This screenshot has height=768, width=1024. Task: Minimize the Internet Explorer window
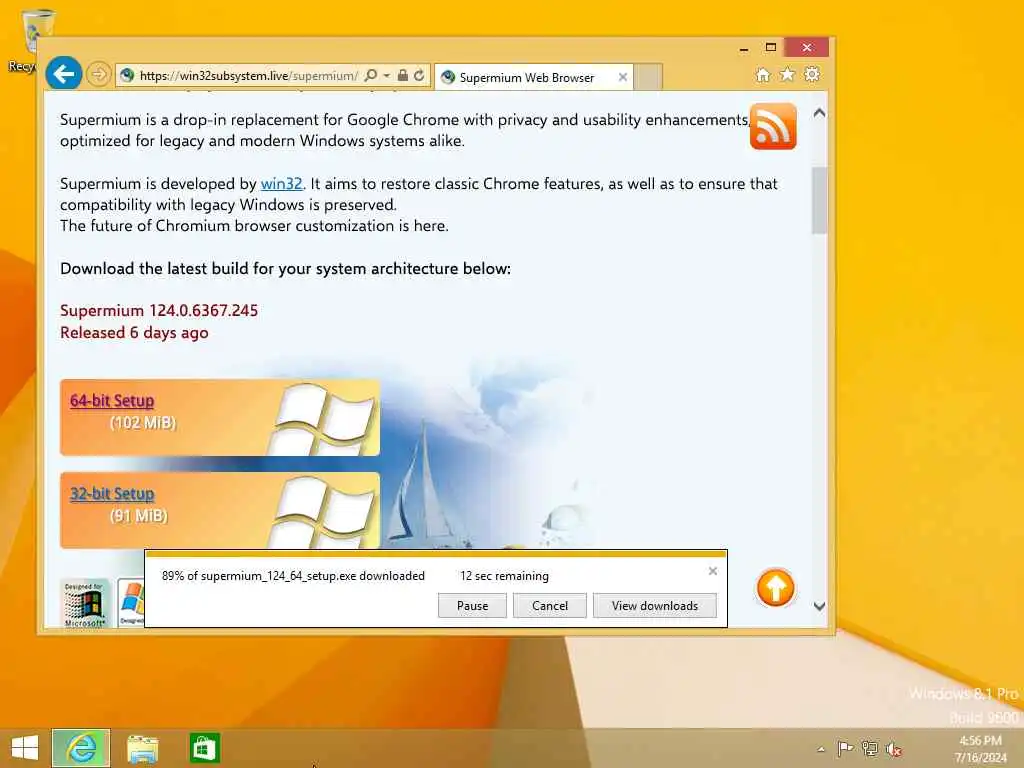(744, 48)
